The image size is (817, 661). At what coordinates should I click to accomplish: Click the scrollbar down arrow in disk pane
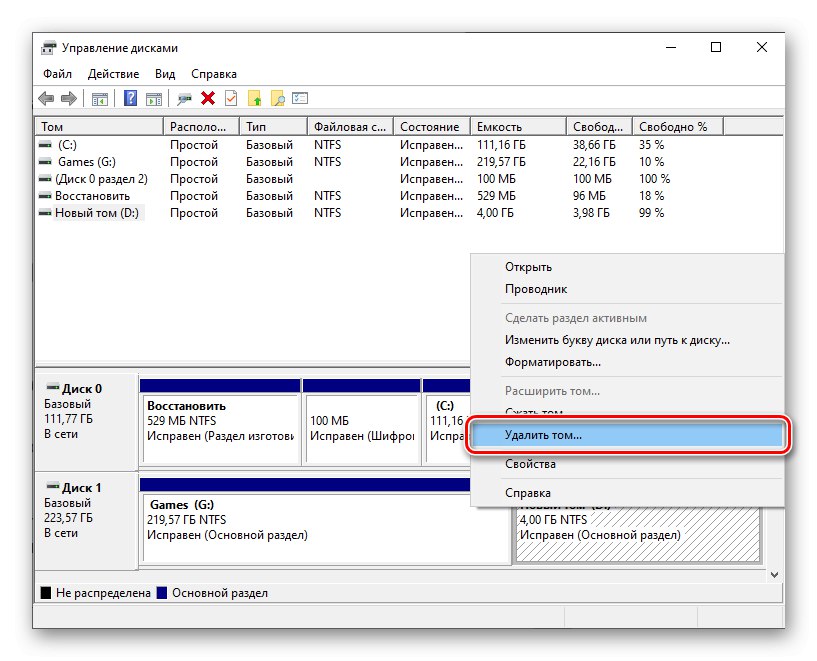click(x=774, y=574)
